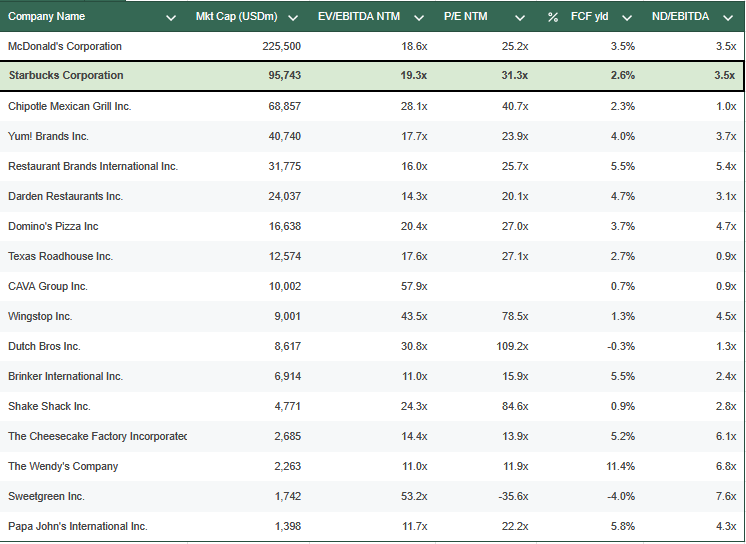The width and height of the screenshot is (746, 544).
Task: Select Wingstop Inc. company name
Action: [x=40, y=316]
